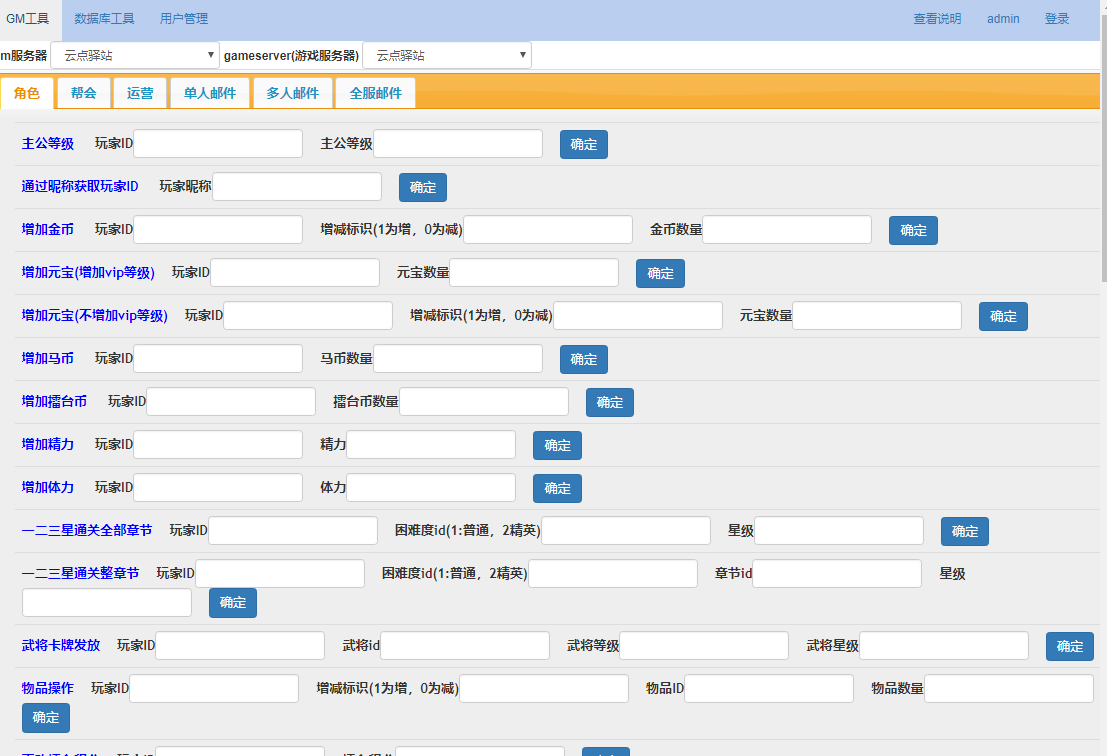Click the 金币数量 input field
The width and height of the screenshot is (1107, 756).
point(787,230)
